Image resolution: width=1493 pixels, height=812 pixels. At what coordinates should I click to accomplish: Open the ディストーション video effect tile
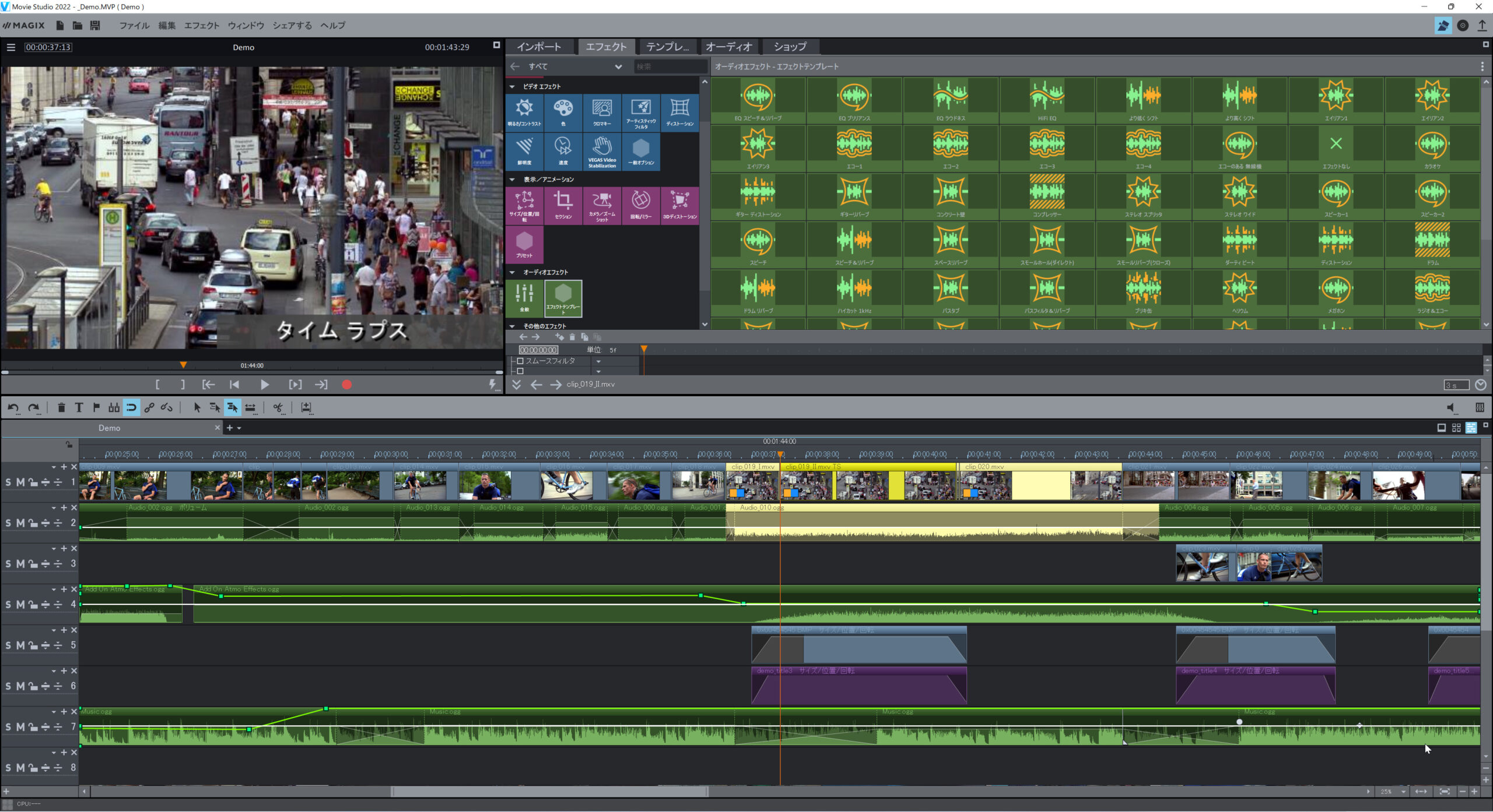(x=680, y=113)
